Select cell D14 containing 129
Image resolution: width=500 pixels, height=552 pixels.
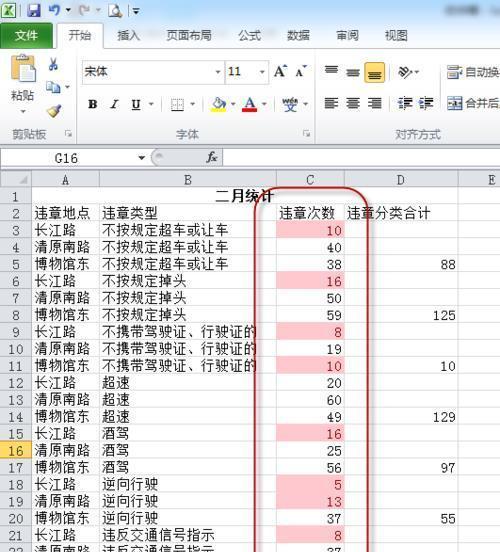click(401, 417)
